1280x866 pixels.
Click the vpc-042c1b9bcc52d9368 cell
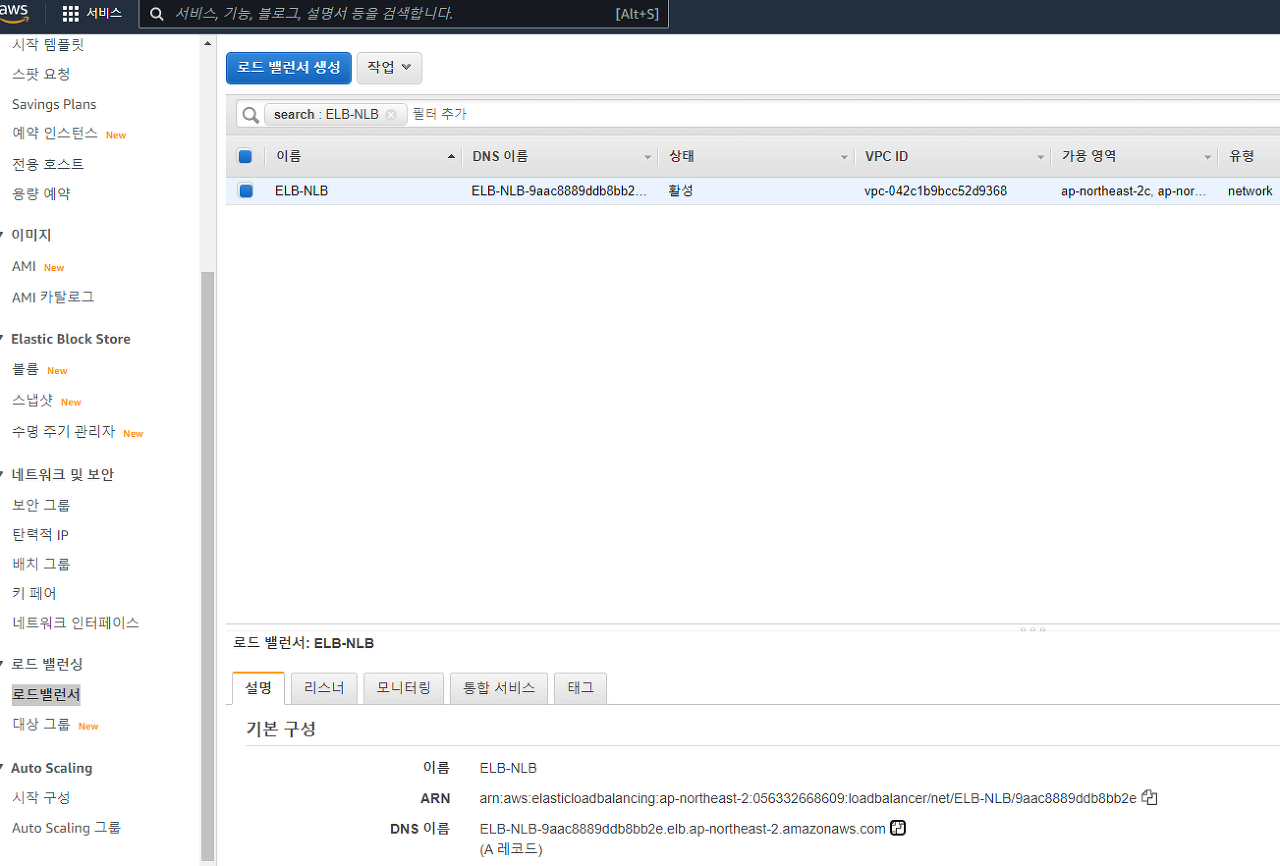[x=935, y=191]
